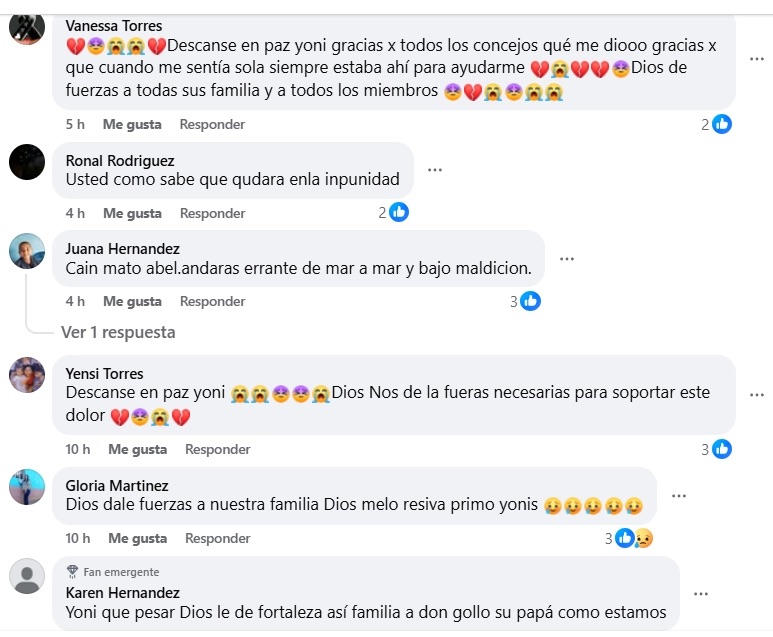Click three-dot menu beside Gloria Martinez comment
This screenshot has height=637, width=773.
click(x=679, y=496)
